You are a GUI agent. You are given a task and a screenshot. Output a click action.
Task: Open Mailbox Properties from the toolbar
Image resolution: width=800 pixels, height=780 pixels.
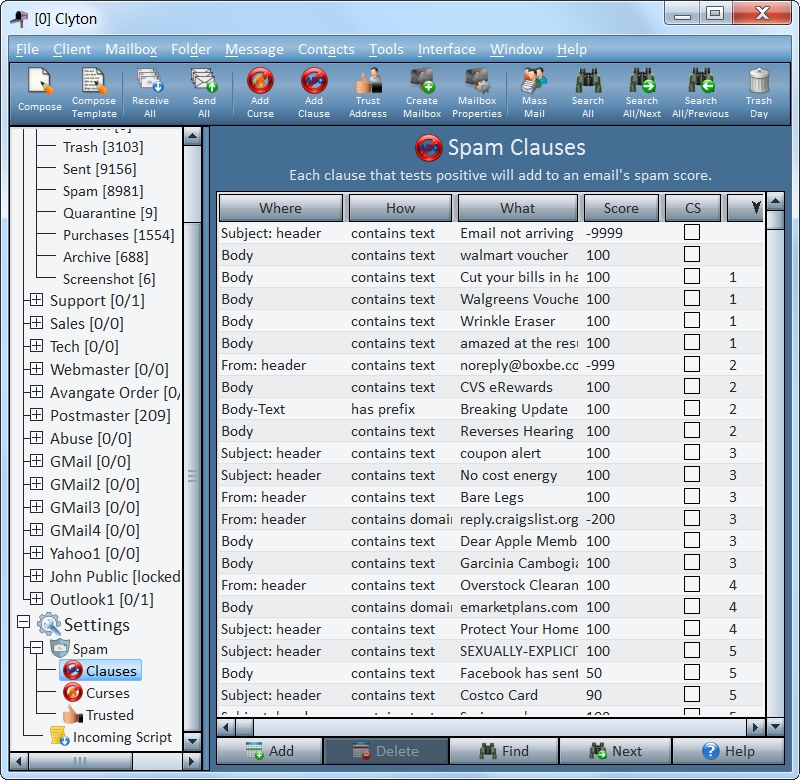[x=477, y=93]
